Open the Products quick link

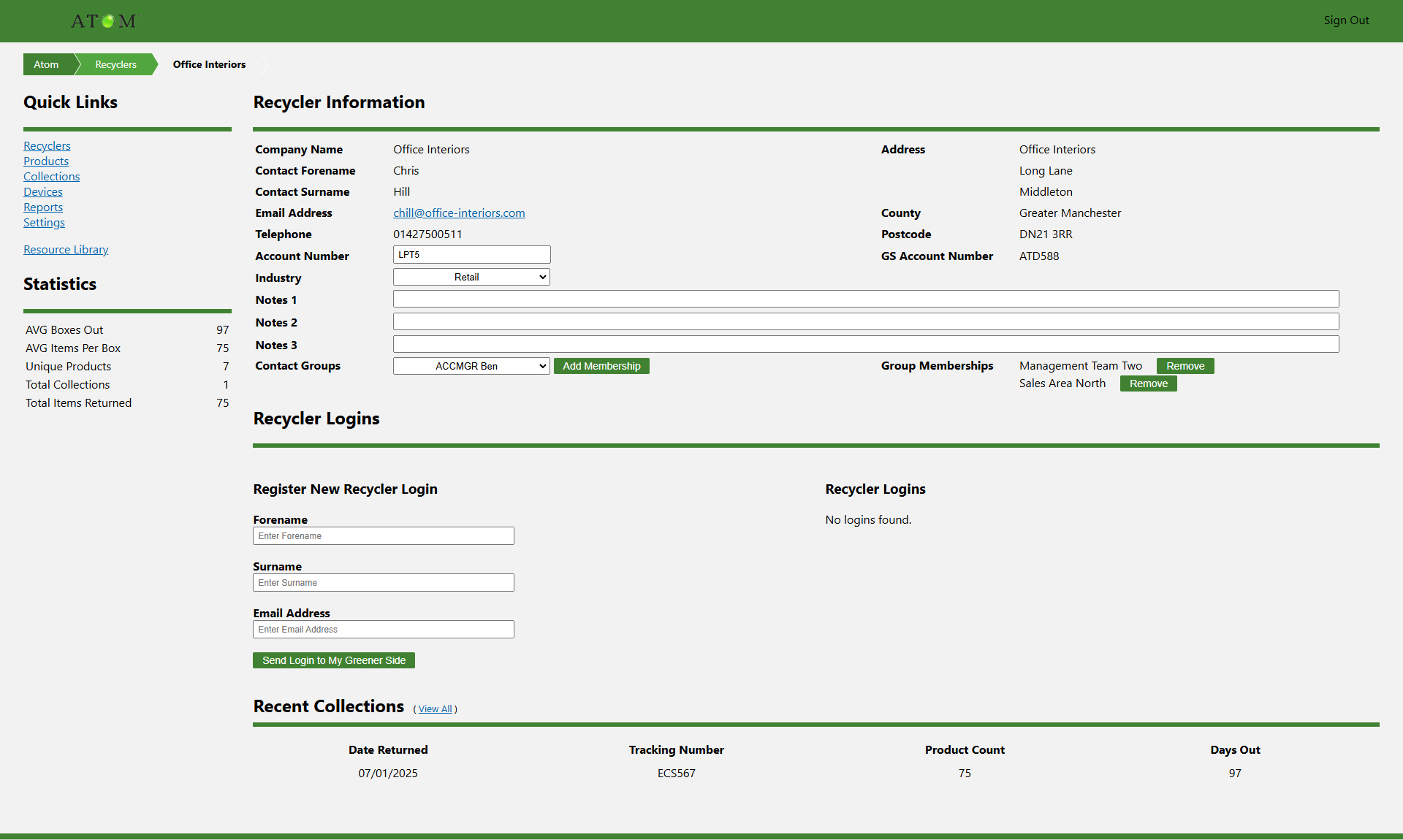46,161
